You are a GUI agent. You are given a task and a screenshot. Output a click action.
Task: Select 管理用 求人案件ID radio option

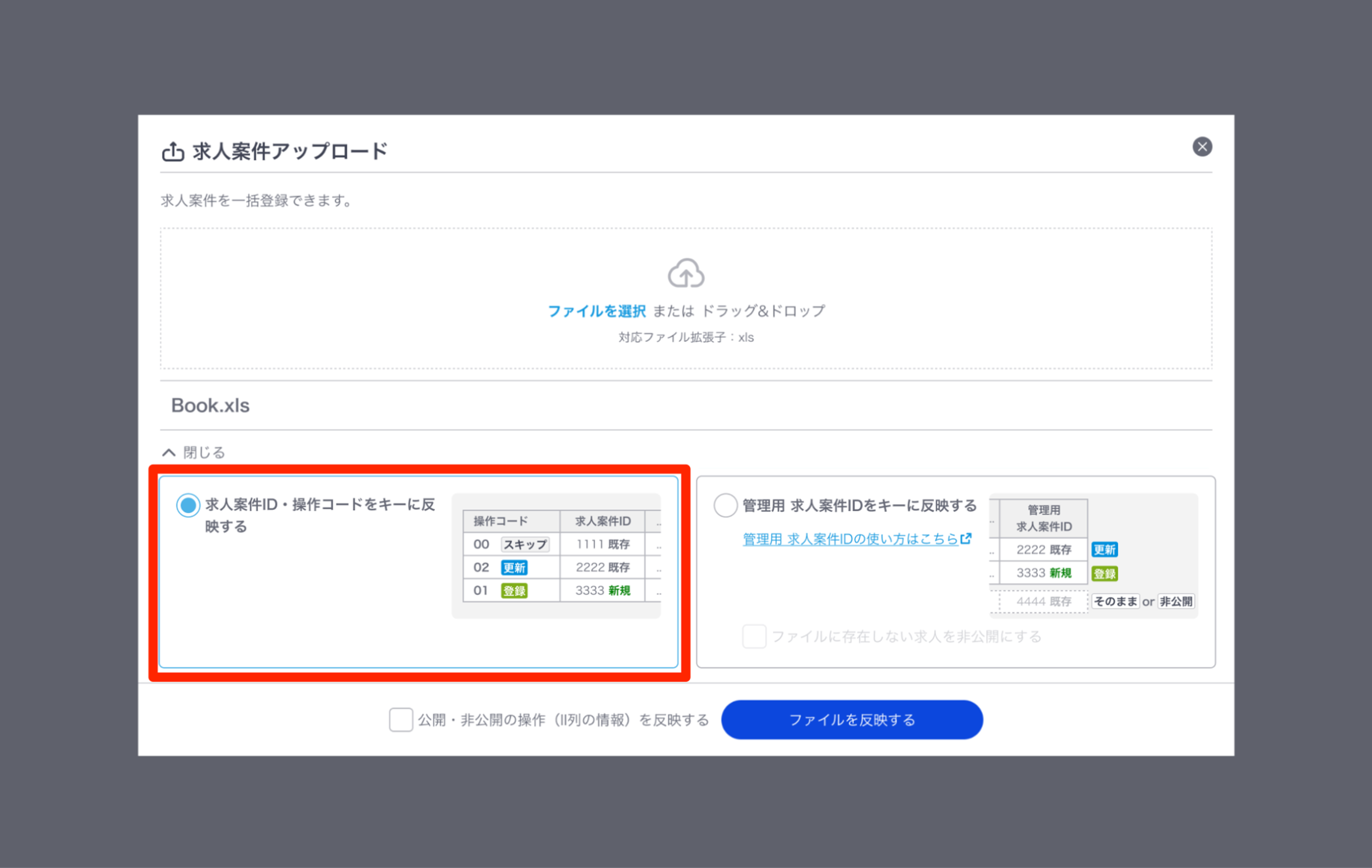click(725, 505)
